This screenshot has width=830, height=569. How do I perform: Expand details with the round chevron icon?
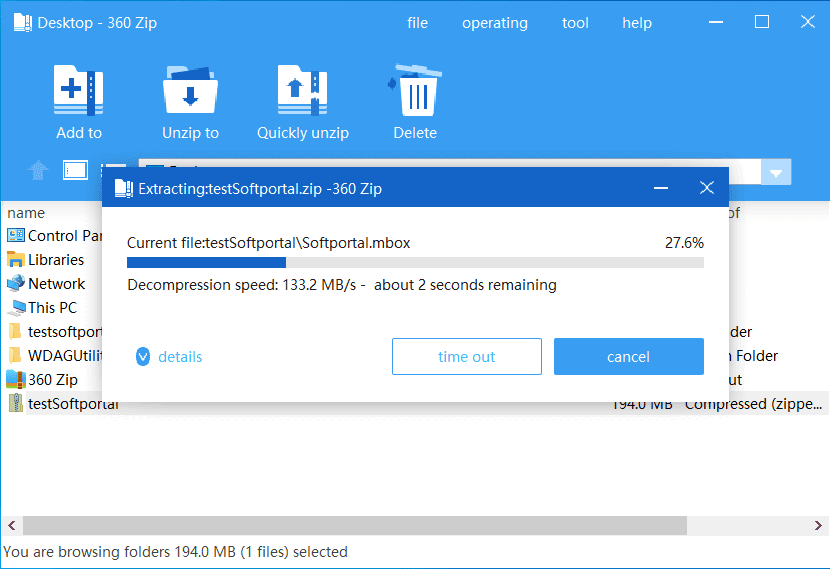[x=143, y=357]
